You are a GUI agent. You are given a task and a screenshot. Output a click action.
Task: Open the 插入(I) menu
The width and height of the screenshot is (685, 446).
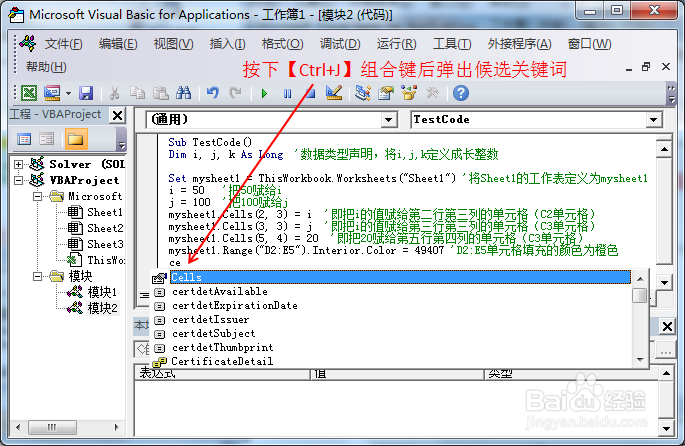pyautogui.click(x=228, y=44)
